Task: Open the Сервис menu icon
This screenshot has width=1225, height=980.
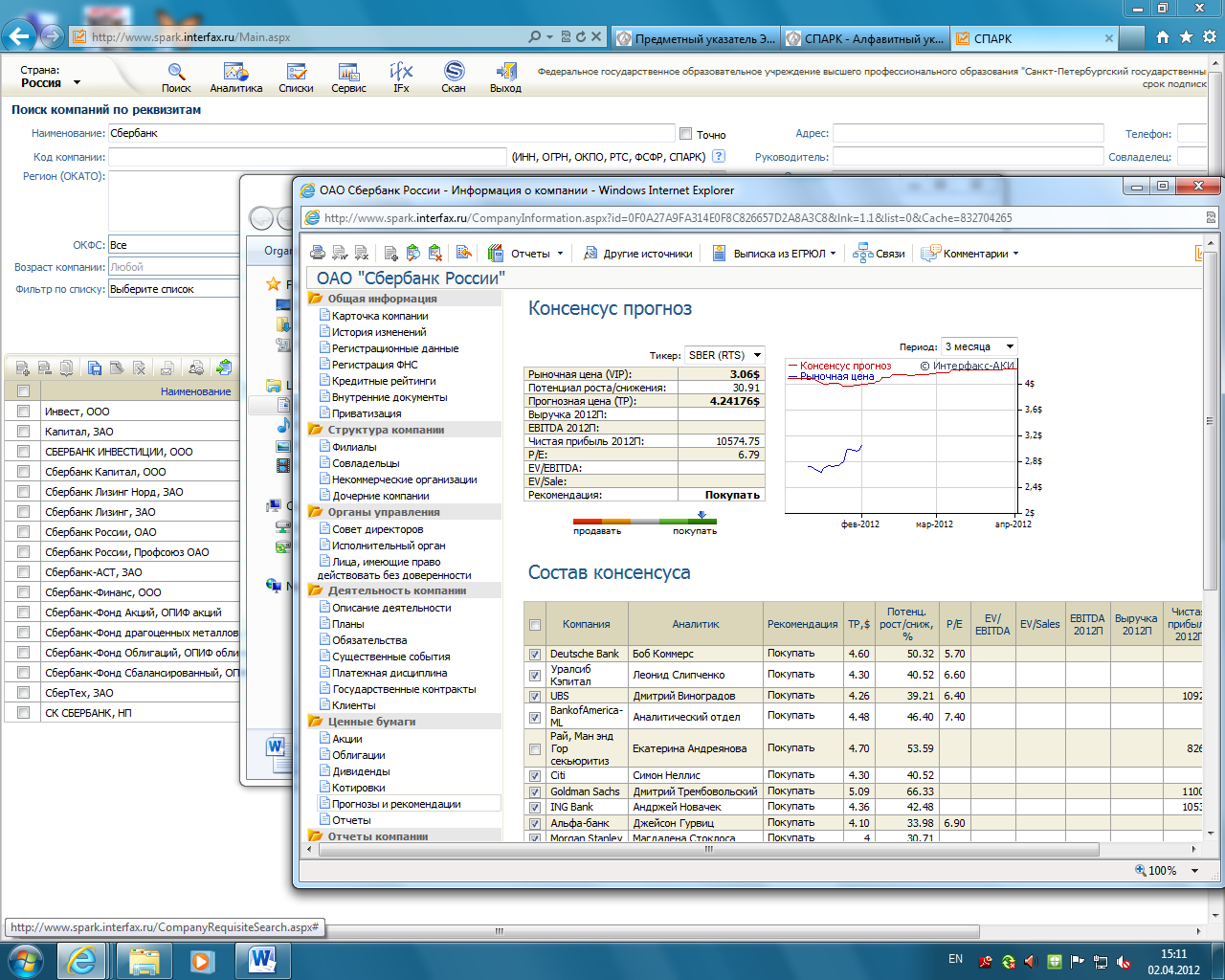Action: 348,78
